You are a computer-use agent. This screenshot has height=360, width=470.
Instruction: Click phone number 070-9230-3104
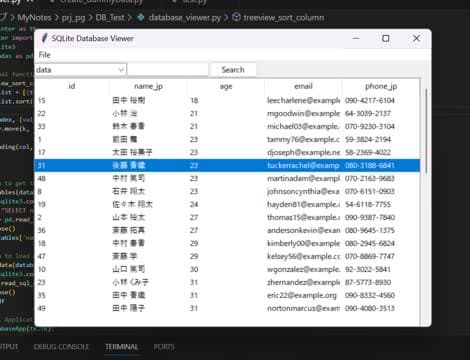[x=370, y=126]
